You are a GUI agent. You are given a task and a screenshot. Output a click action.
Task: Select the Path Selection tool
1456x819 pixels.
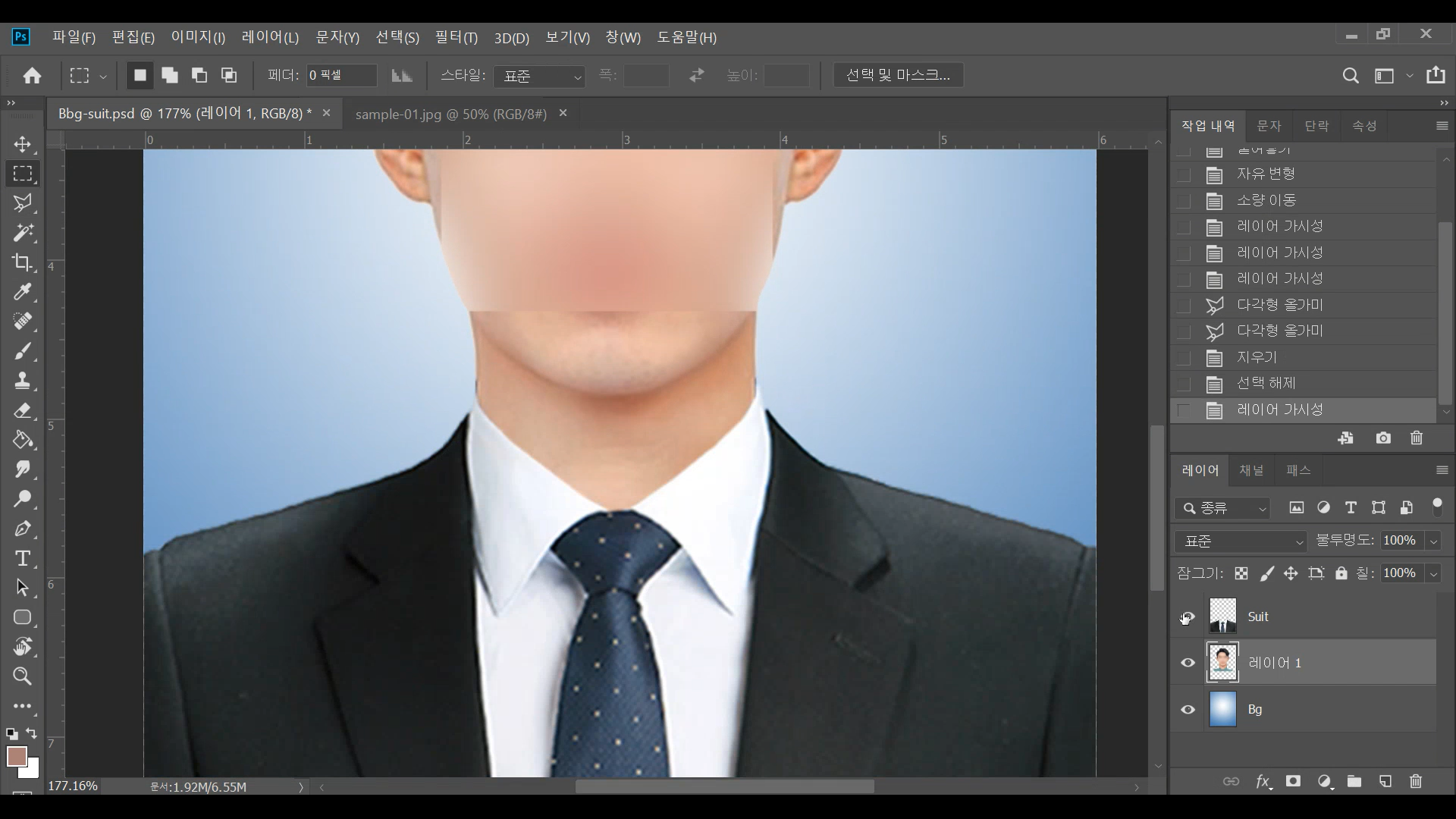tap(23, 588)
